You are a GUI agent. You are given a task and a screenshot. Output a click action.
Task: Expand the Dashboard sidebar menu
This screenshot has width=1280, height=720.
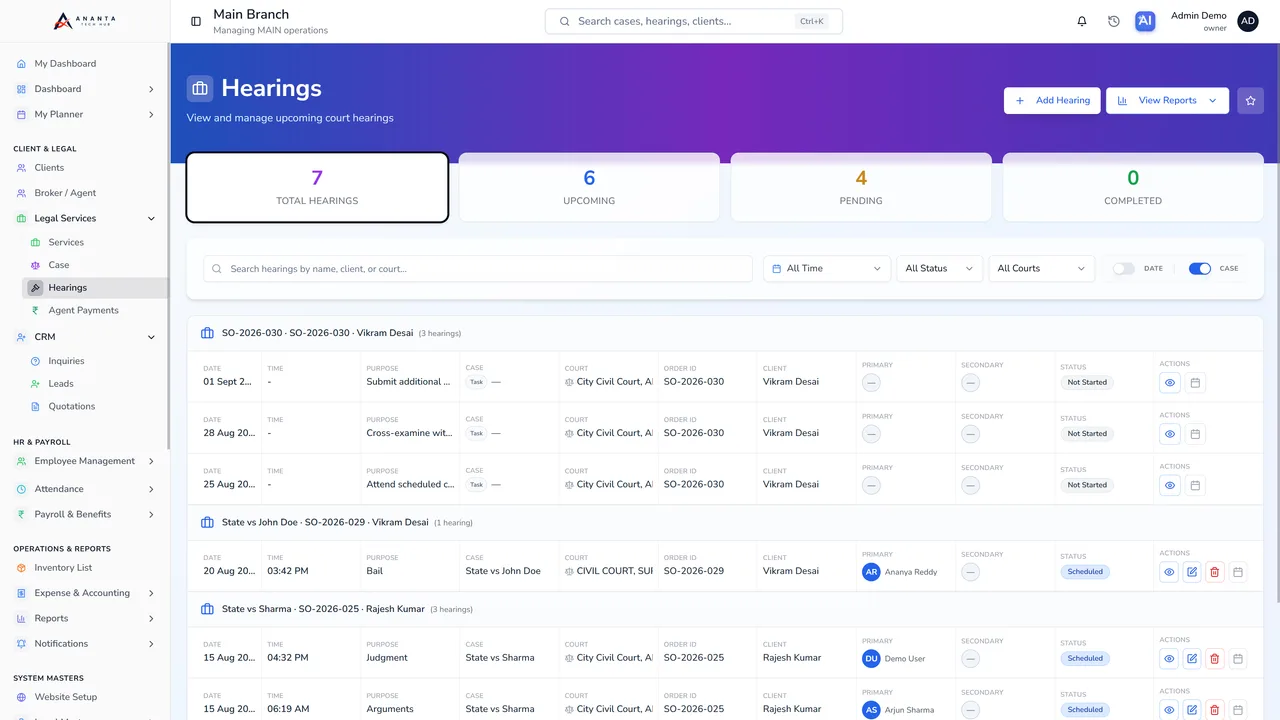click(85, 89)
